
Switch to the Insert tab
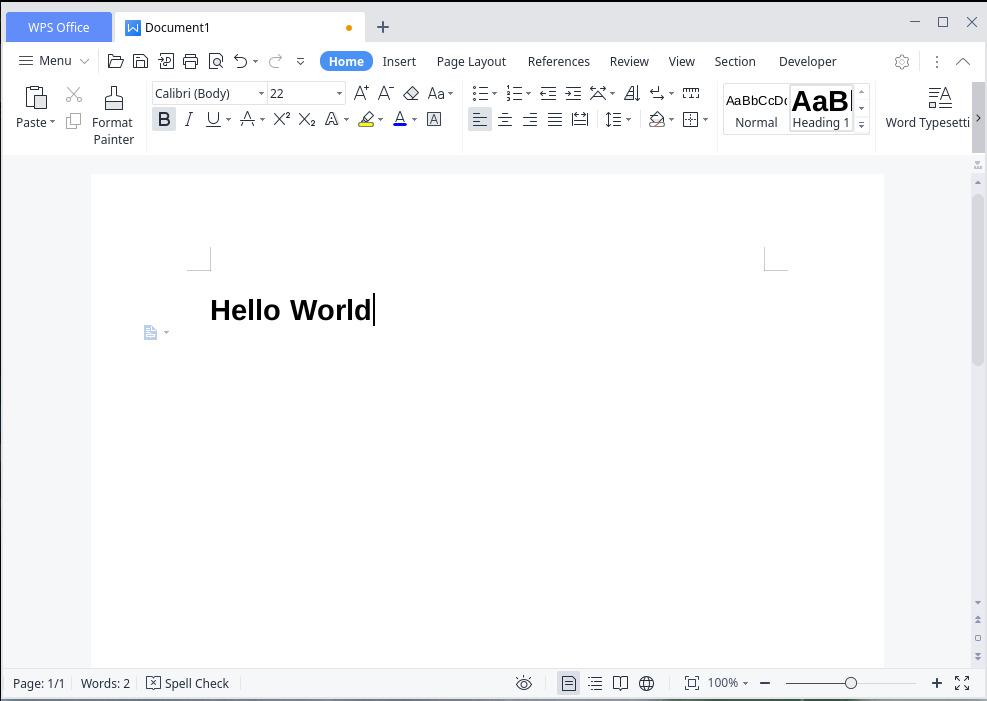click(399, 61)
